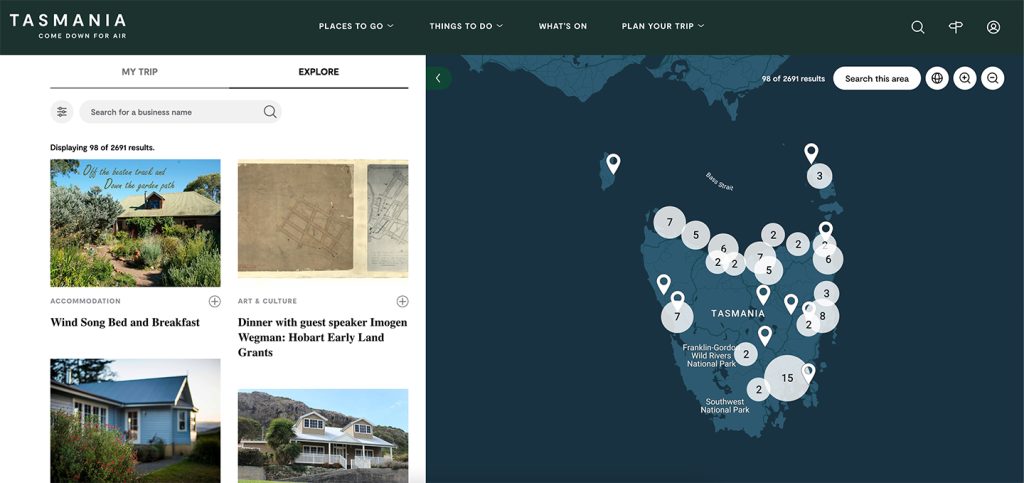Viewport: 1024px width, 483px height.
Task: Switch to the My Trip tab
Action: [x=139, y=72]
